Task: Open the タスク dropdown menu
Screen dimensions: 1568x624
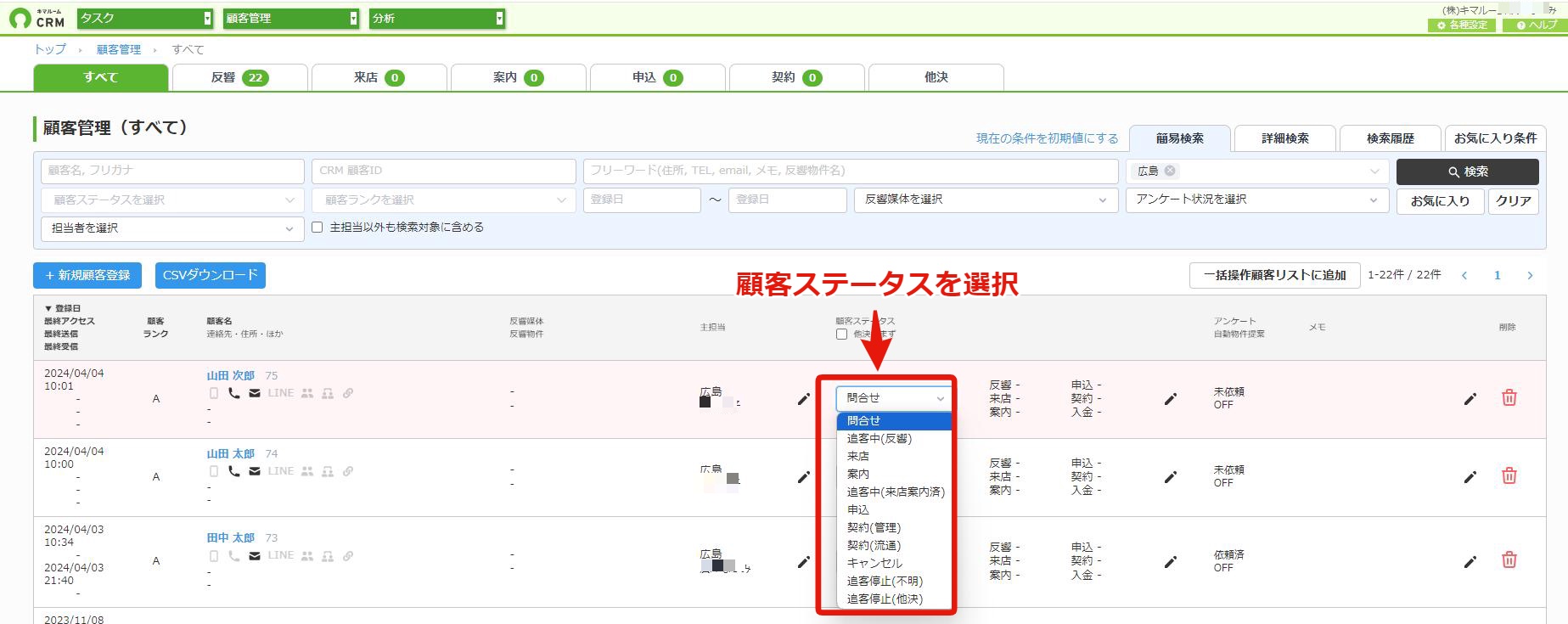Action: click(145, 18)
